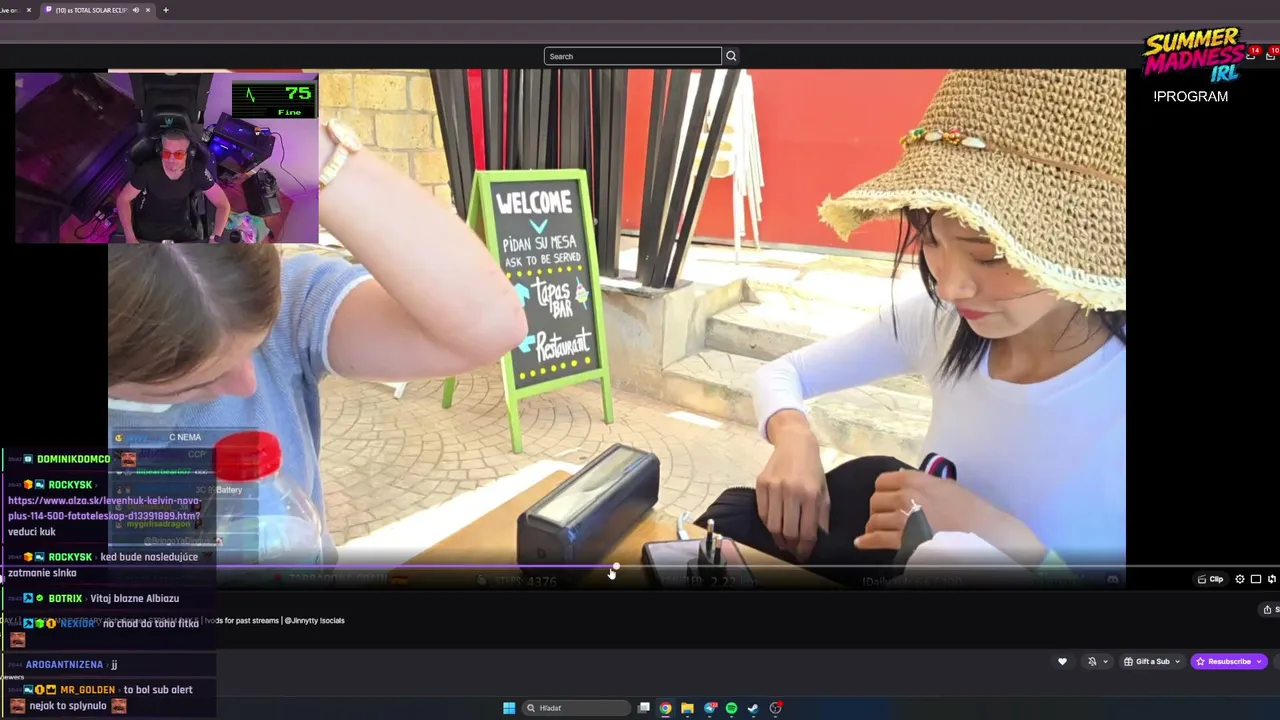Viewport: 1280px width, 720px height.
Task: Open Telegram from the taskbar
Action: 710,708
